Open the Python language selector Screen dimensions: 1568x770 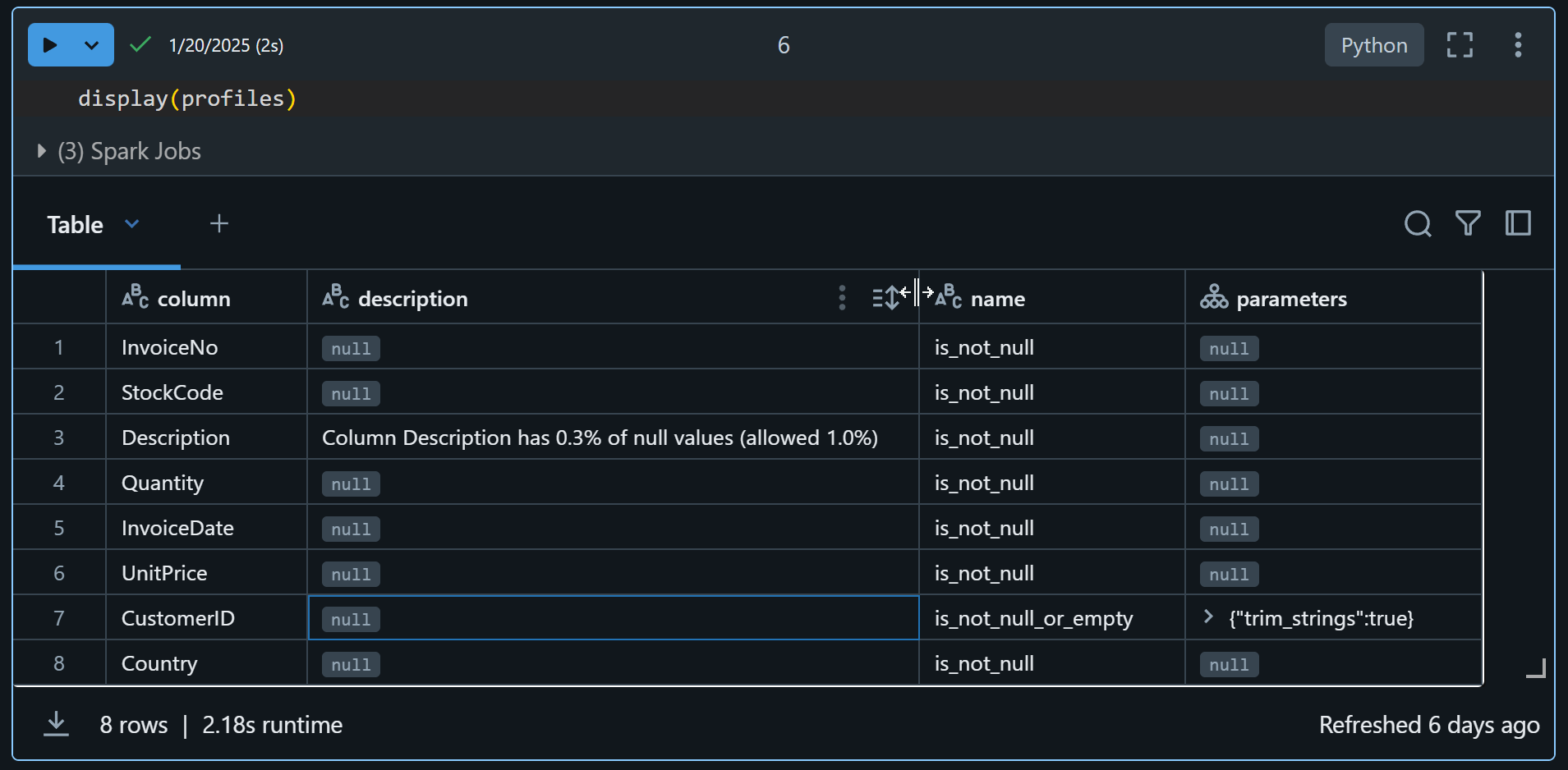[1373, 45]
